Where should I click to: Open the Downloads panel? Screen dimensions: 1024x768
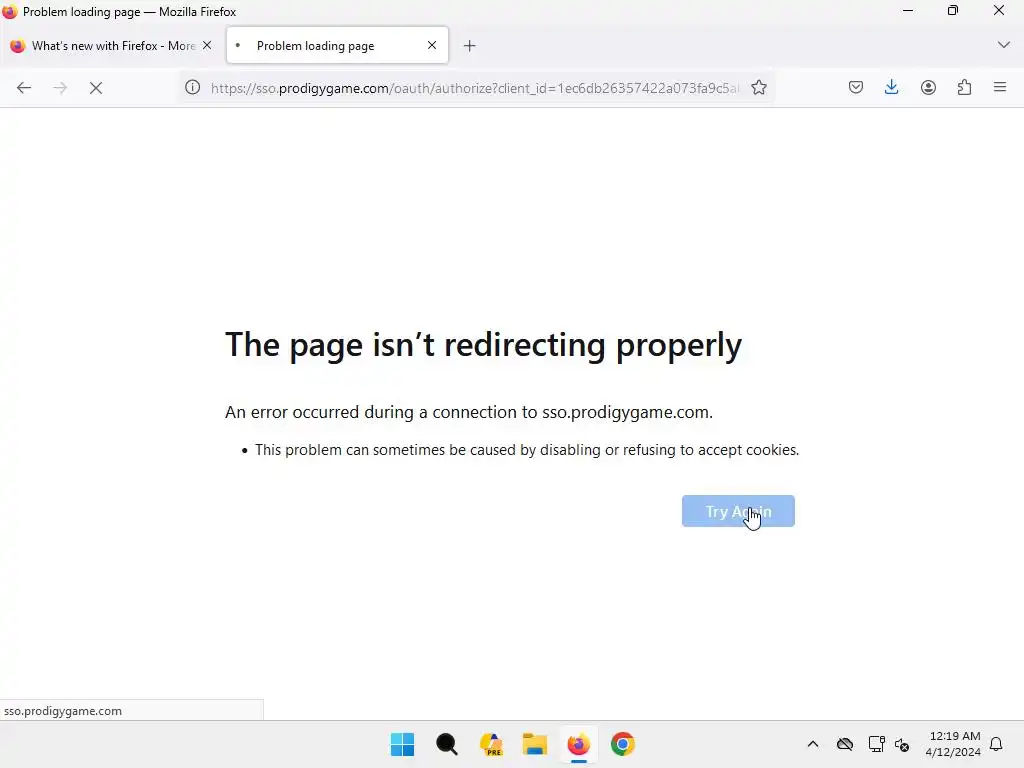click(891, 88)
